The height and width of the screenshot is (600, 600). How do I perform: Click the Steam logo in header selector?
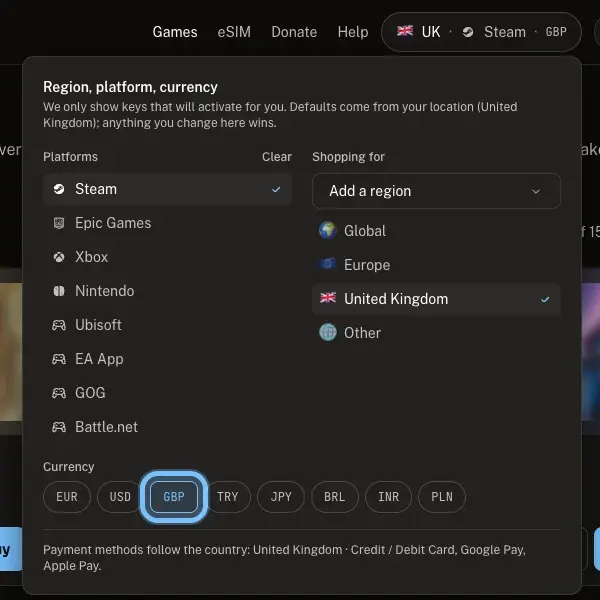[x=468, y=32]
